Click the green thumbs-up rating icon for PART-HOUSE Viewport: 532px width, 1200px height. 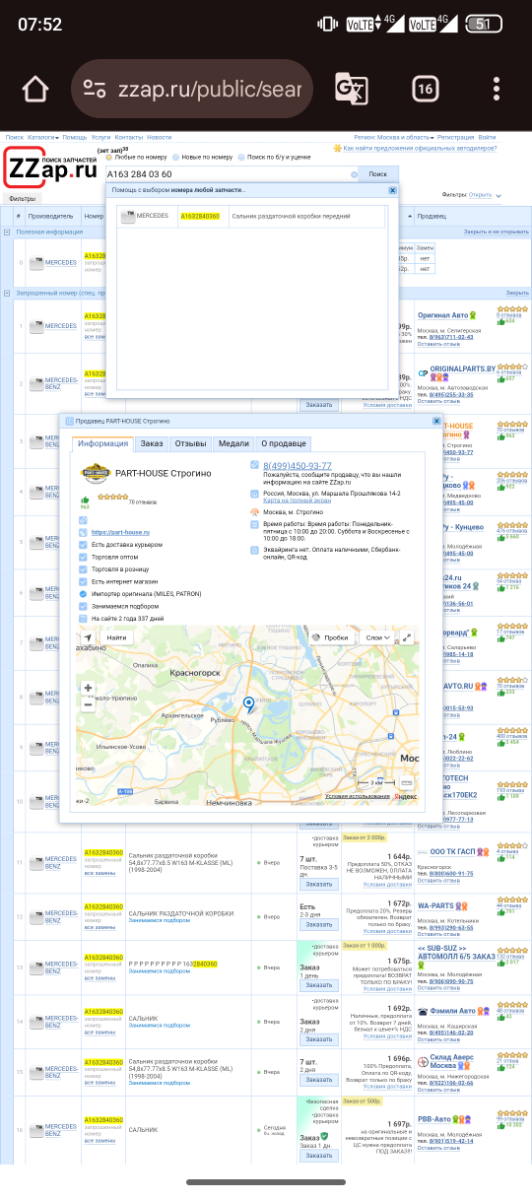coord(85,499)
